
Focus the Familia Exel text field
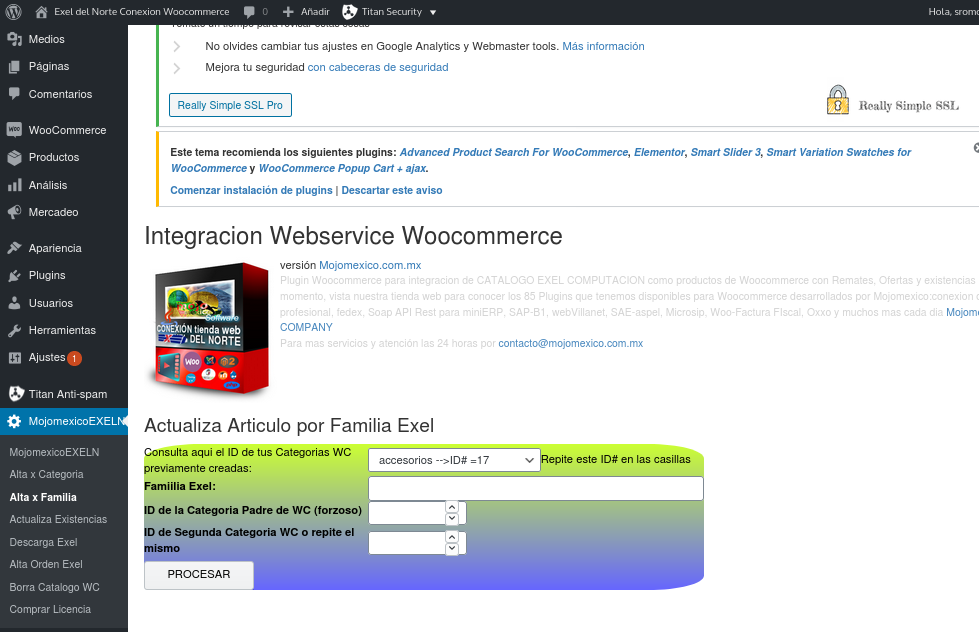(x=536, y=488)
